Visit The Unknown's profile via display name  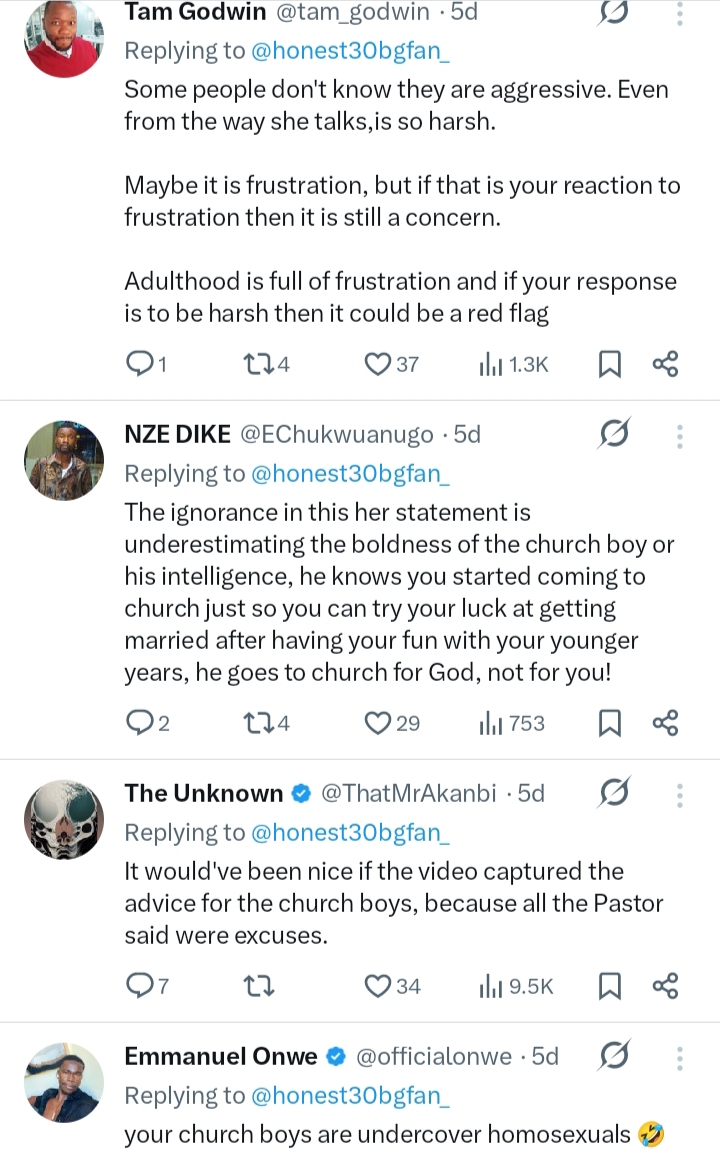[x=204, y=794]
